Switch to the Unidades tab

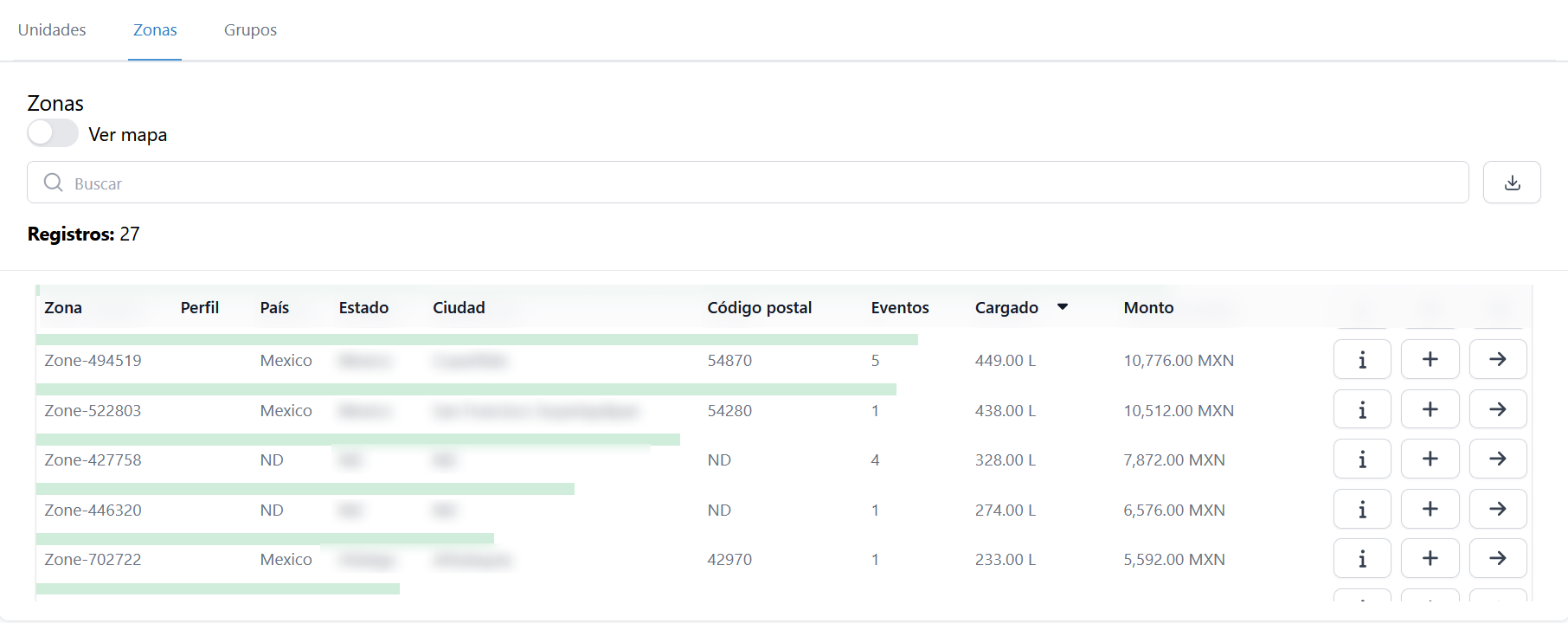click(52, 30)
